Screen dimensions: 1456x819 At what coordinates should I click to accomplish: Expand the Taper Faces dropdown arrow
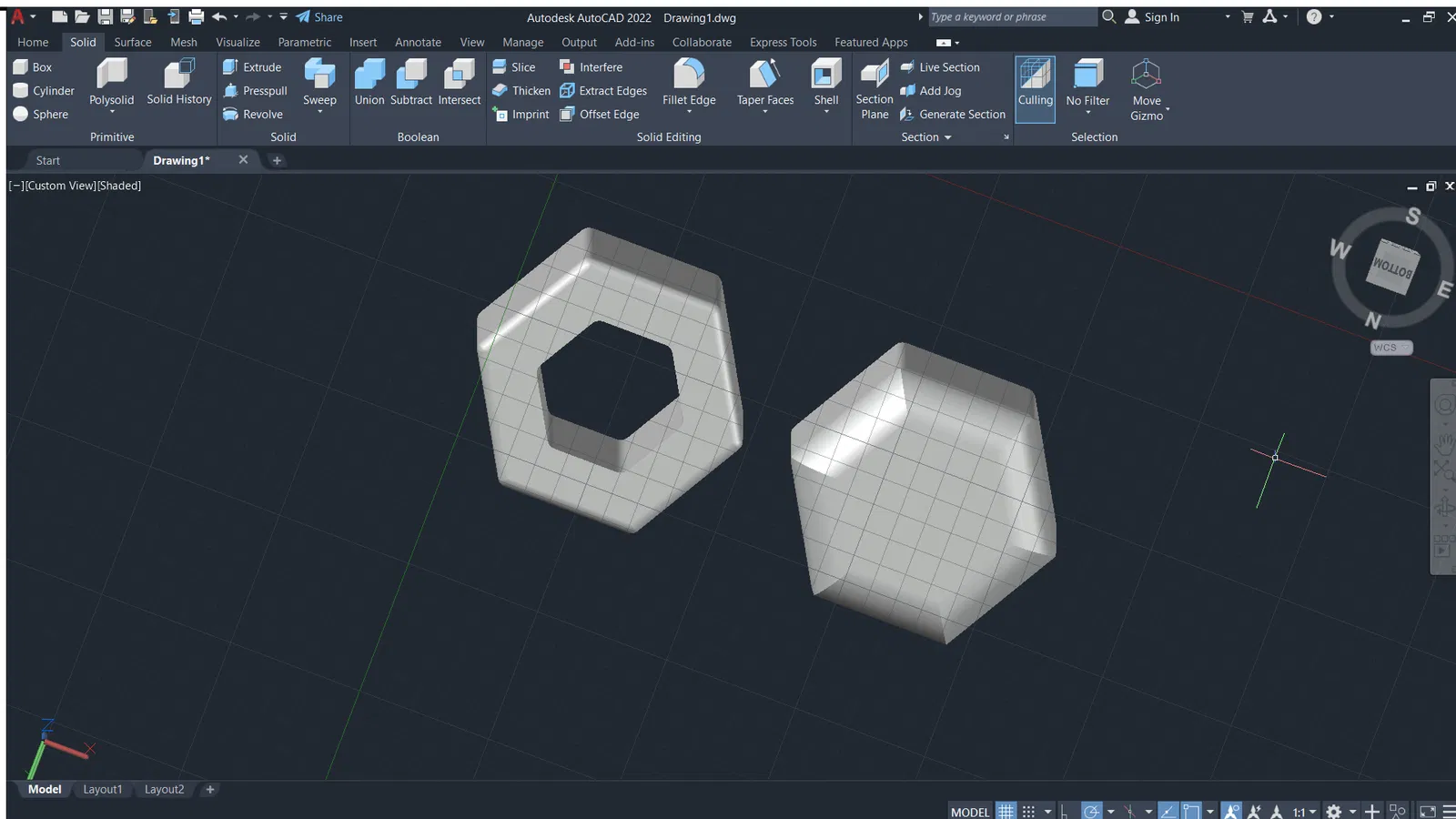pyautogui.click(x=765, y=112)
